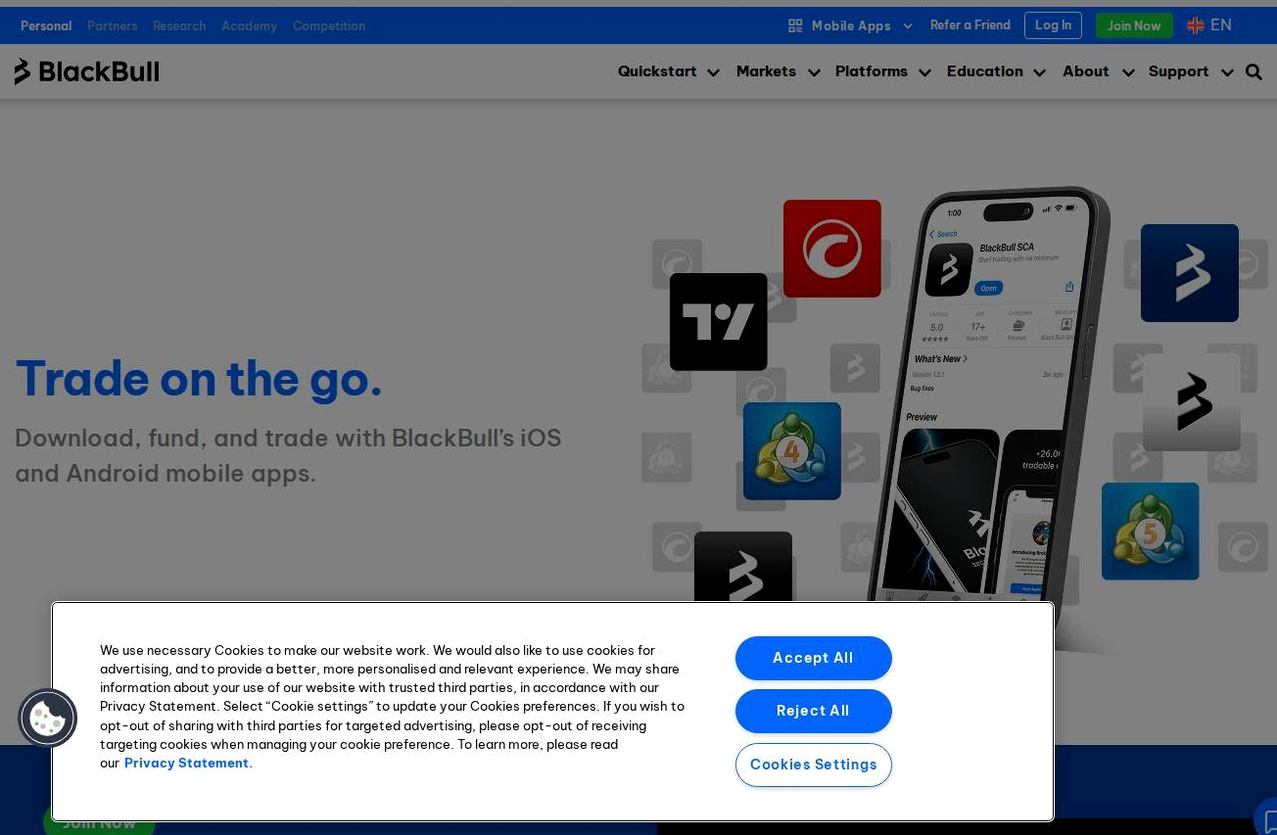1277x835 pixels.
Task: Click the Trade on the go heading
Action: pos(199,379)
